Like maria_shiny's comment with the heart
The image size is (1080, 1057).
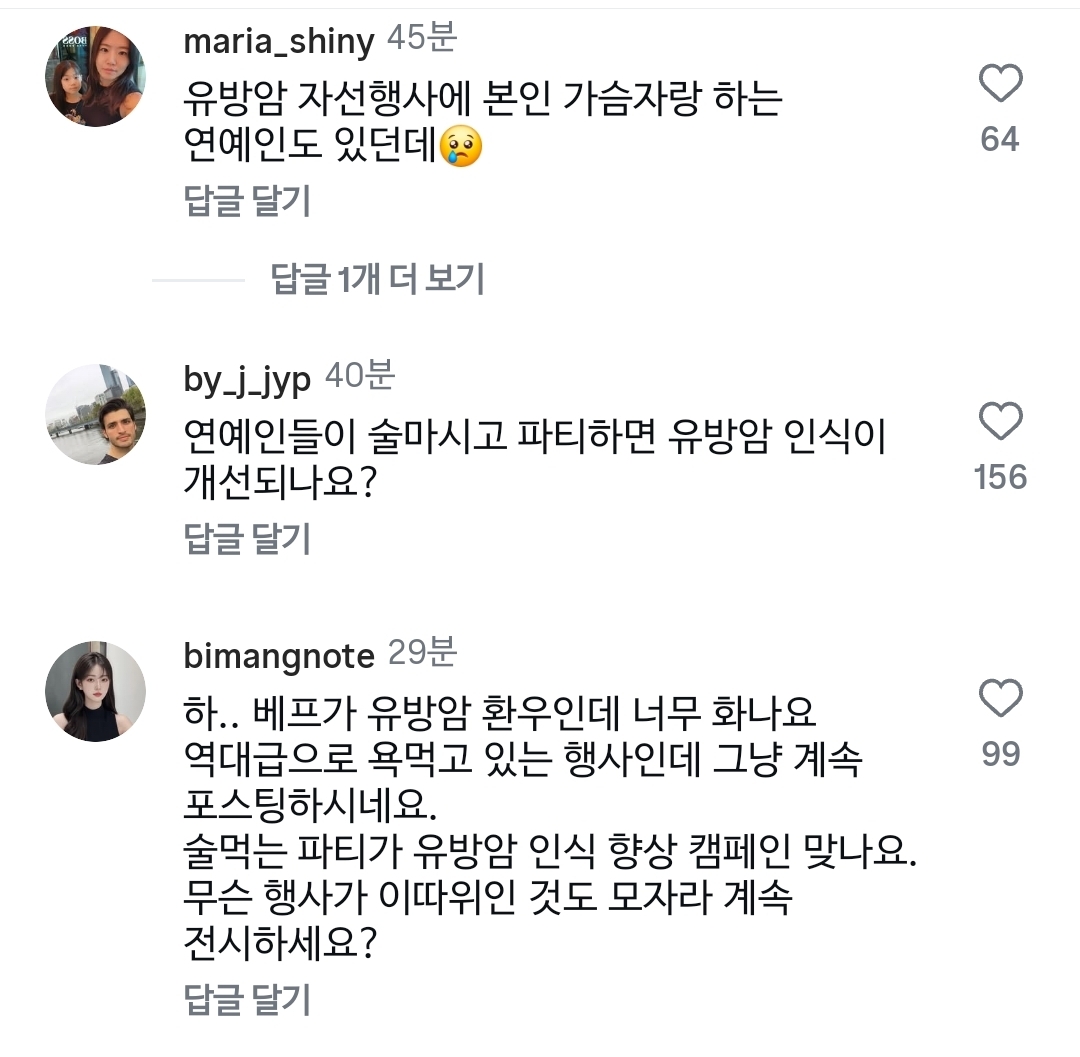(x=999, y=84)
